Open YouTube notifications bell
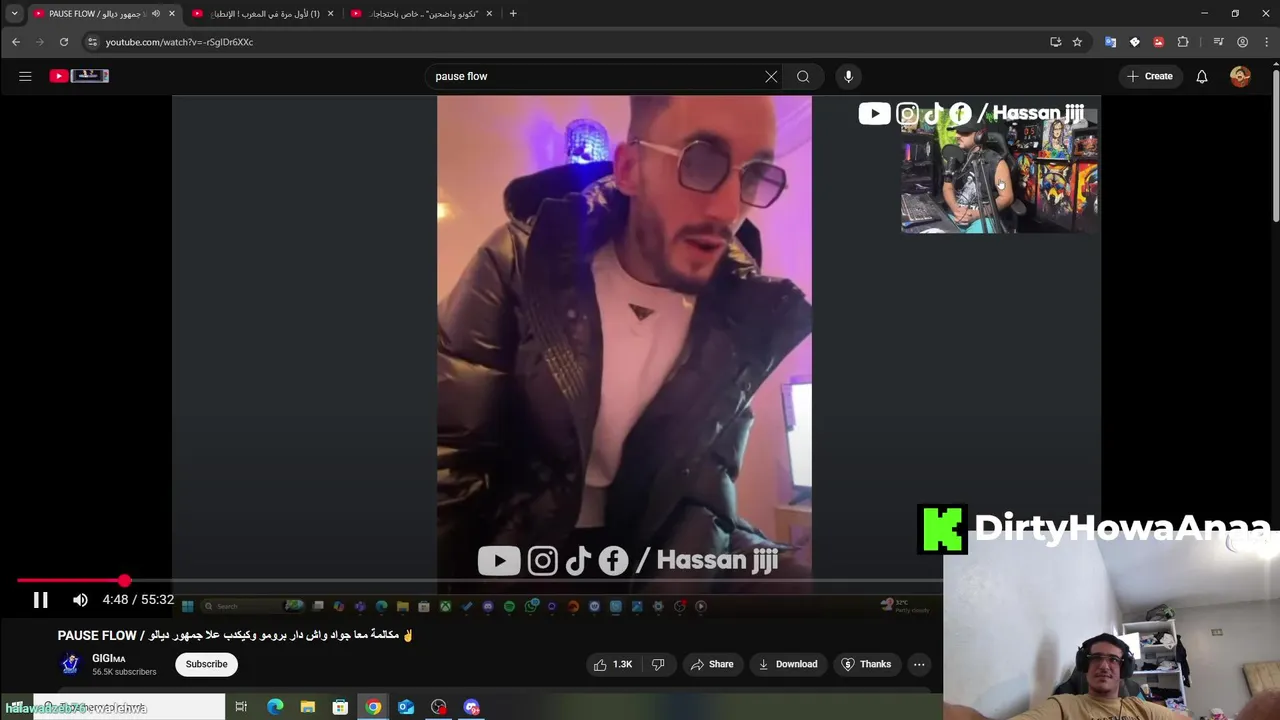The height and width of the screenshot is (720, 1280). 1202,76
